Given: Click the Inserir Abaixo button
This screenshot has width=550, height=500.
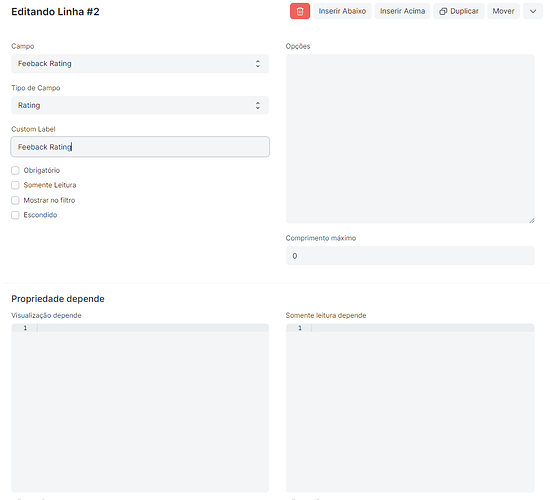Looking at the screenshot, I should tap(342, 11).
